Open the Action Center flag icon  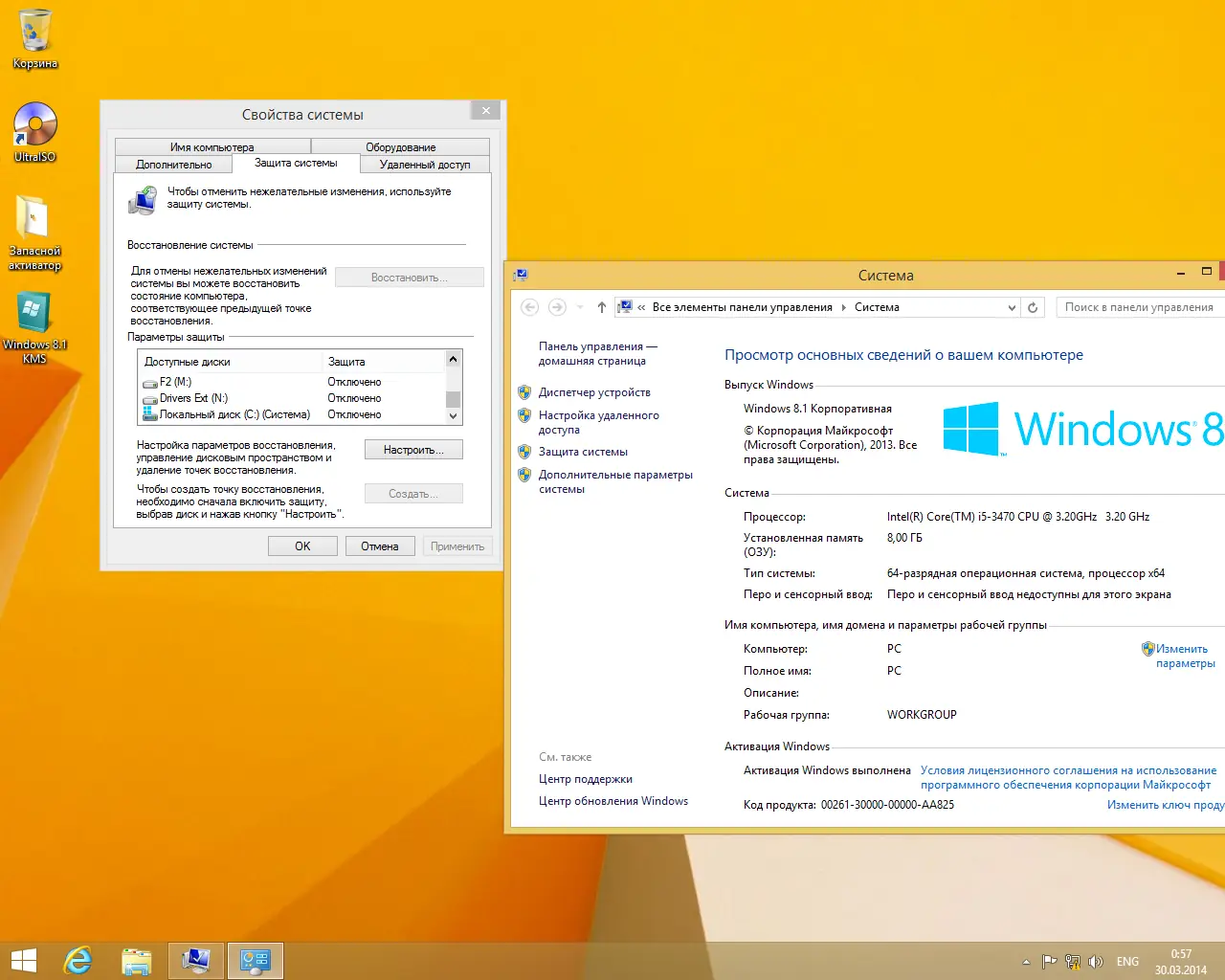coord(1049,962)
